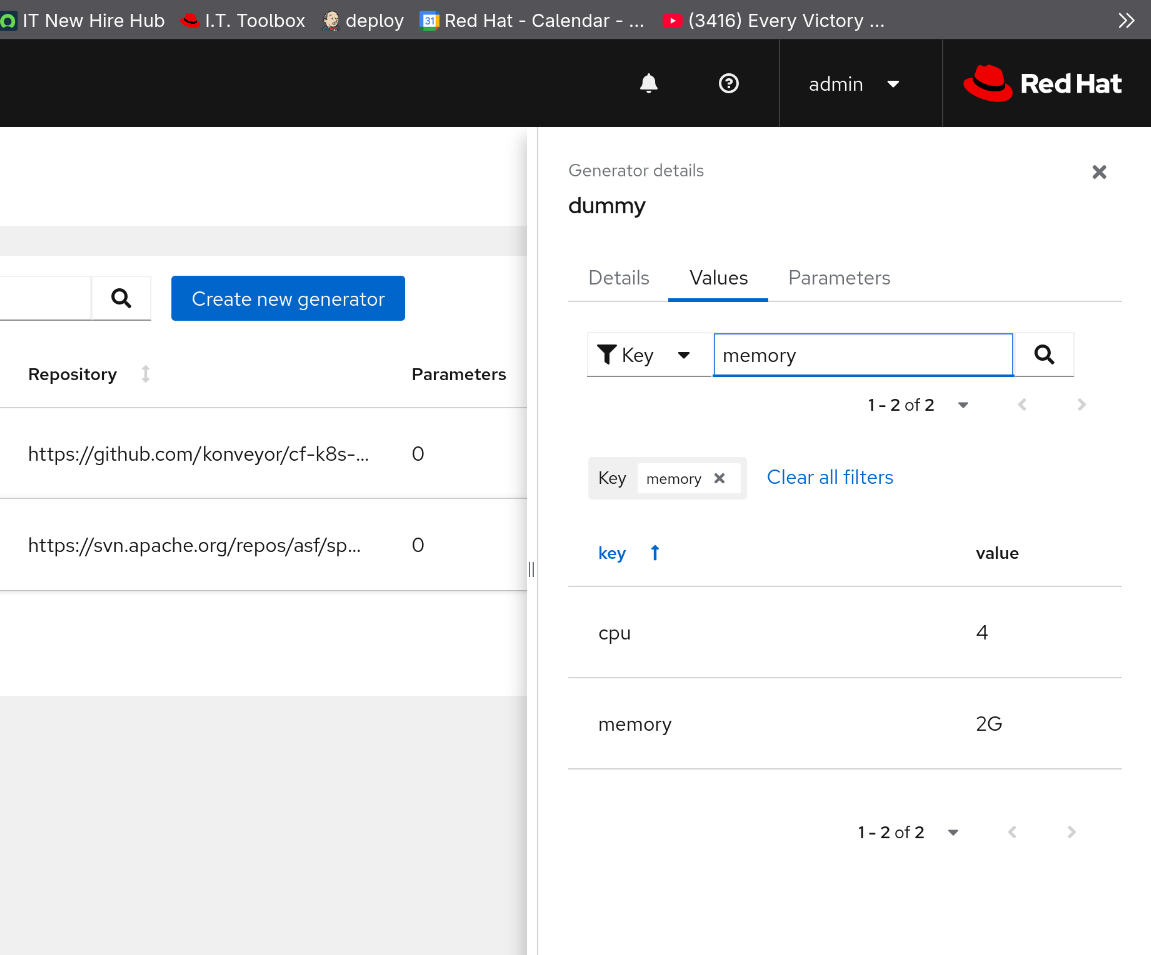
Task: Click the notifications bell icon
Action: [649, 84]
